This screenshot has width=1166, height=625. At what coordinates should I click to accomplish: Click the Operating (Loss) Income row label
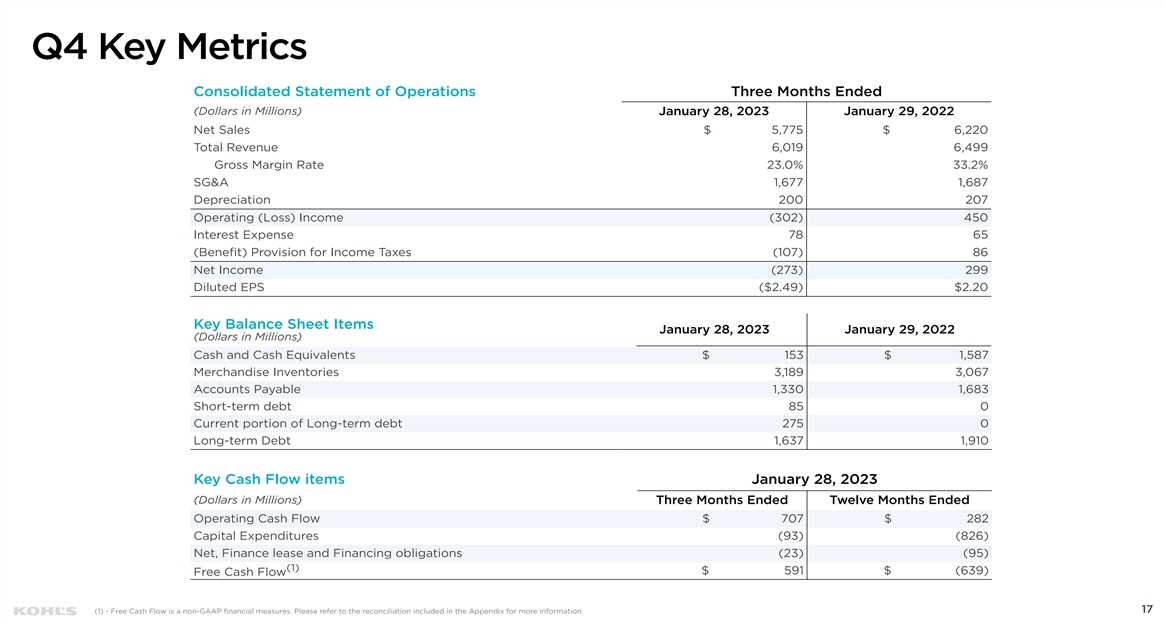point(267,217)
